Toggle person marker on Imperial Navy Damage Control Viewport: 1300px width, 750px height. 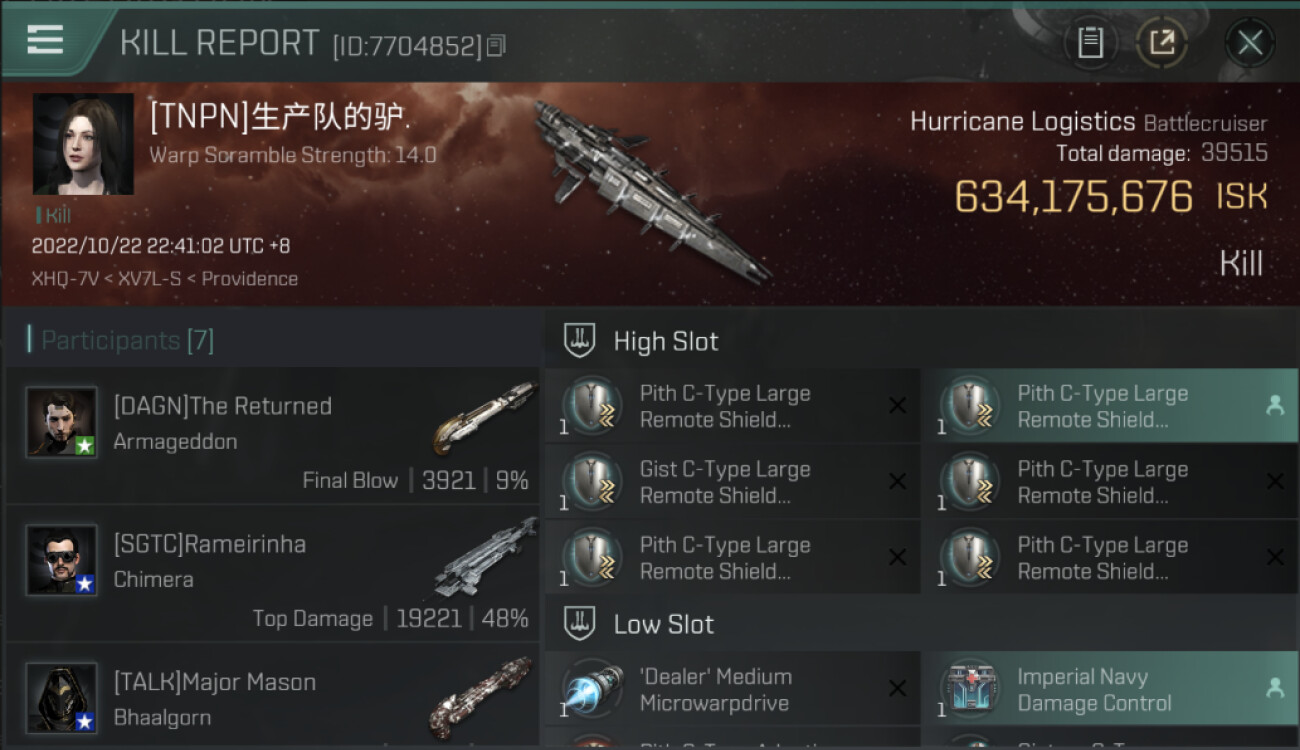click(x=1274, y=688)
